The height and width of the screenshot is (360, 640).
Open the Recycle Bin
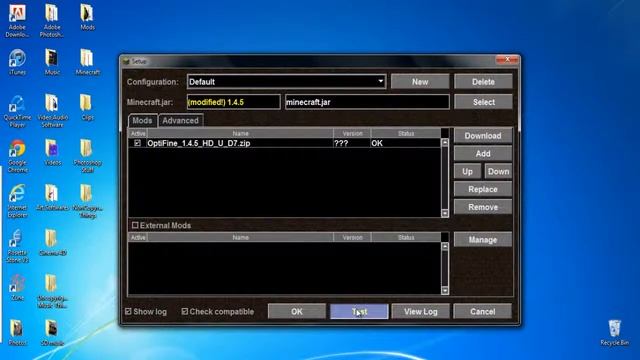coord(614,333)
